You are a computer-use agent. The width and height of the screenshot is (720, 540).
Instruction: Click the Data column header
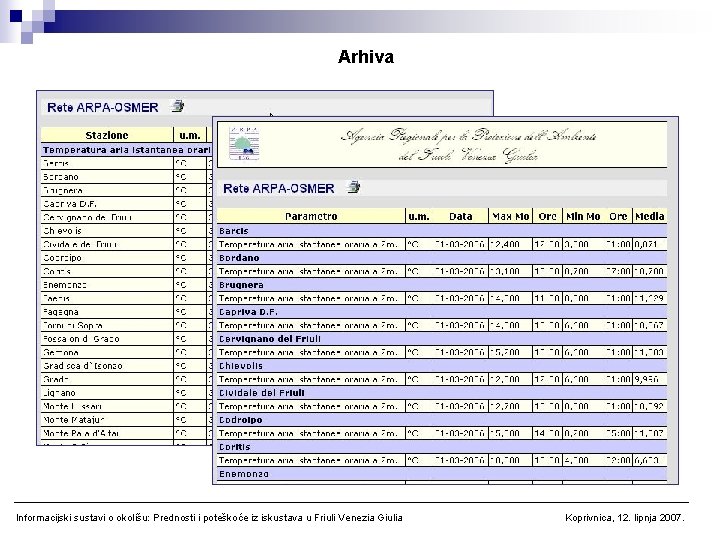(x=461, y=216)
